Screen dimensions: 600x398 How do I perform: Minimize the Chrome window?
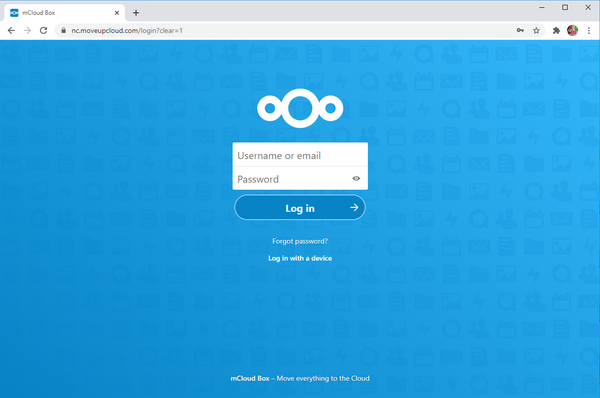(x=542, y=7)
